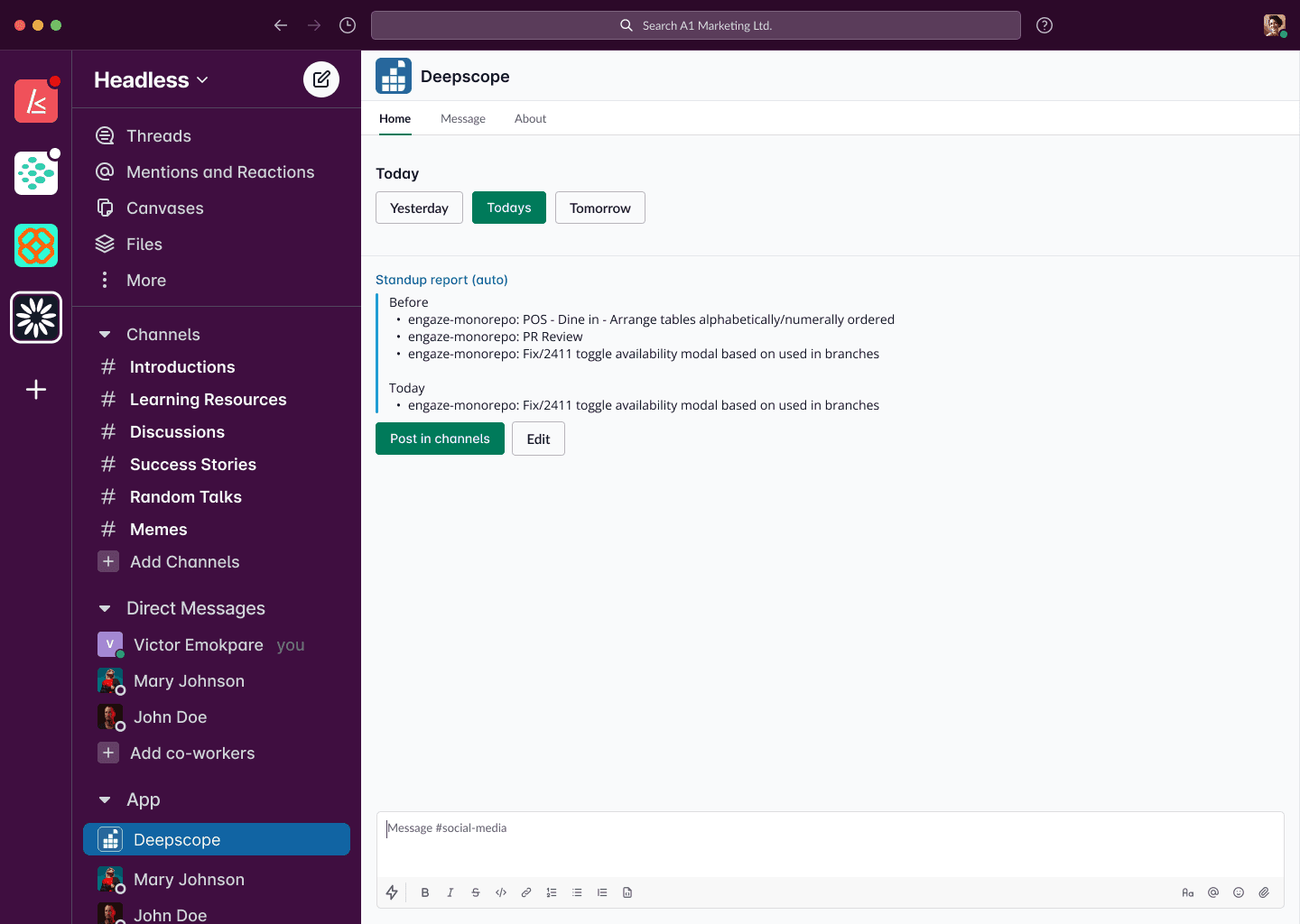Toggle strikethrough formatting
Screen dimensions: 1300x924
click(x=476, y=892)
